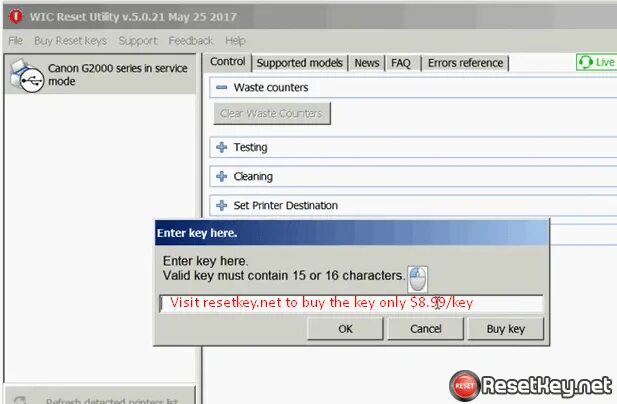Image resolution: width=617 pixels, height=404 pixels.
Task: Collapse the Waste counters section
Action: click(222, 87)
